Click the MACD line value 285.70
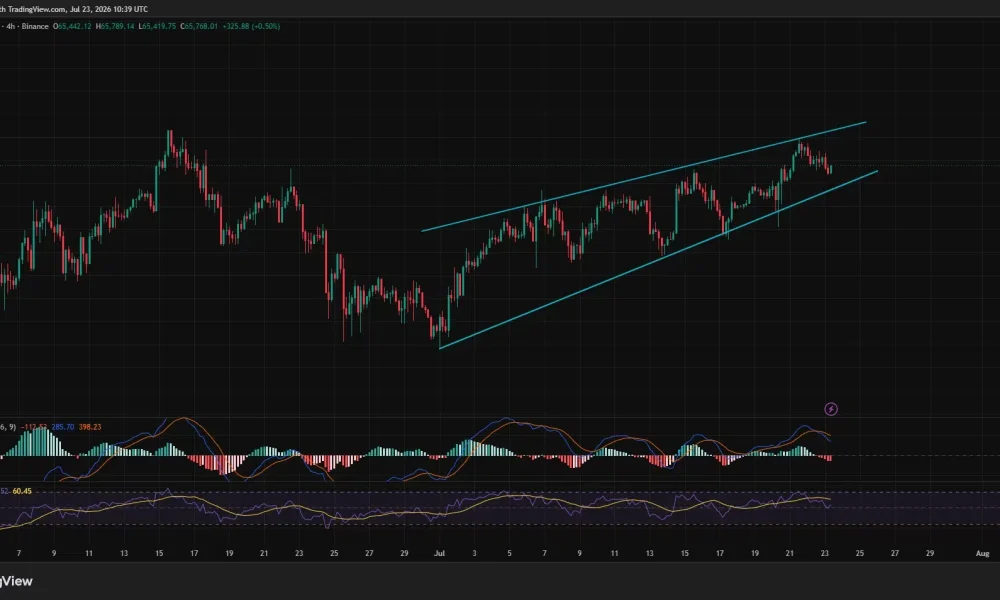 62,427
